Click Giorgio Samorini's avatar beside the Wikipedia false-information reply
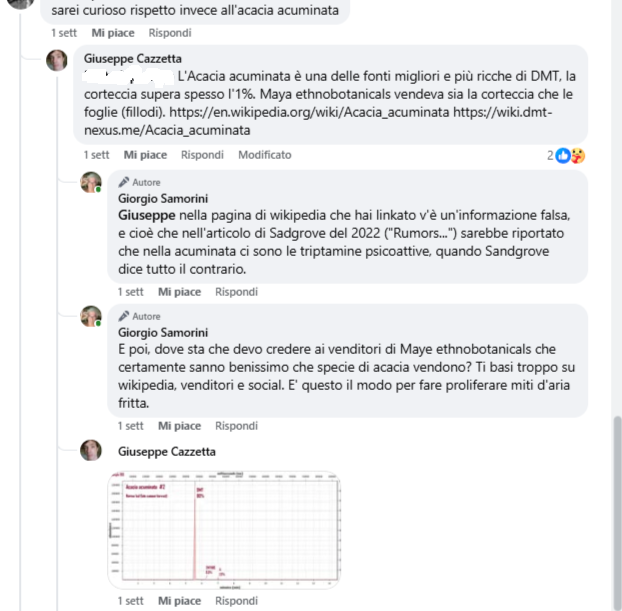 pyautogui.click(x=91, y=183)
